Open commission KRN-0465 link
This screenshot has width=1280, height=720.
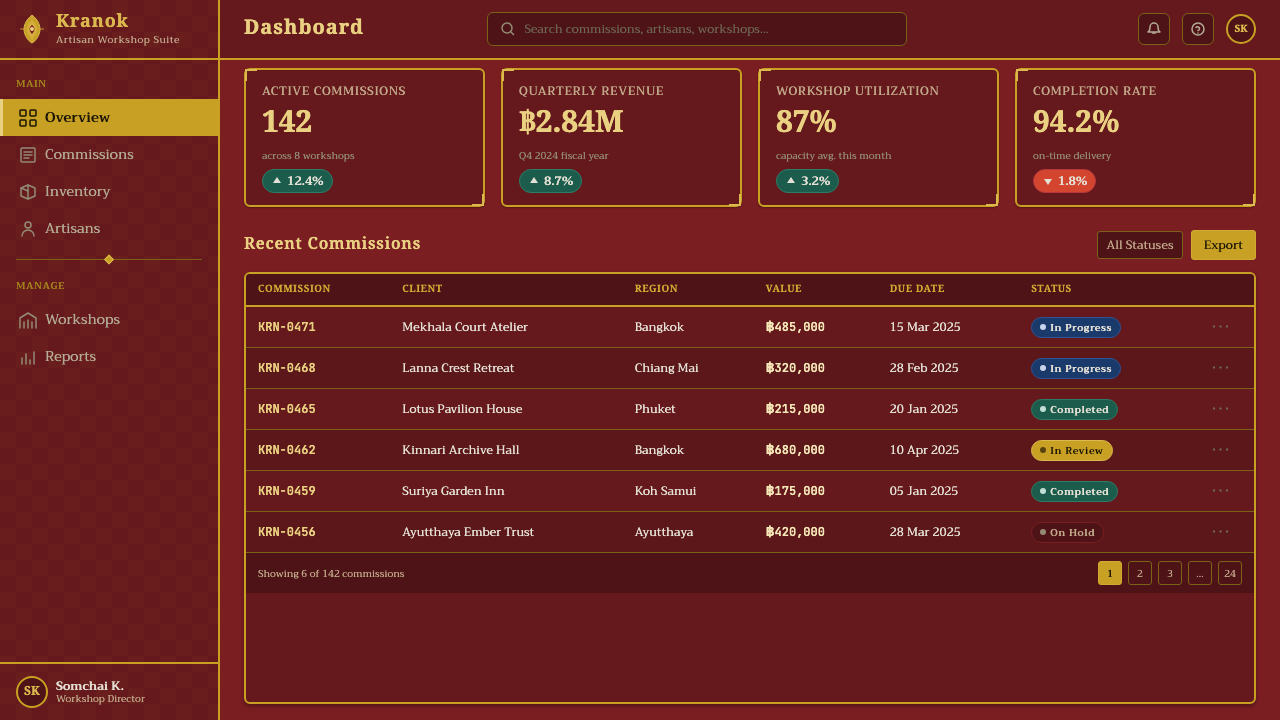(287, 409)
